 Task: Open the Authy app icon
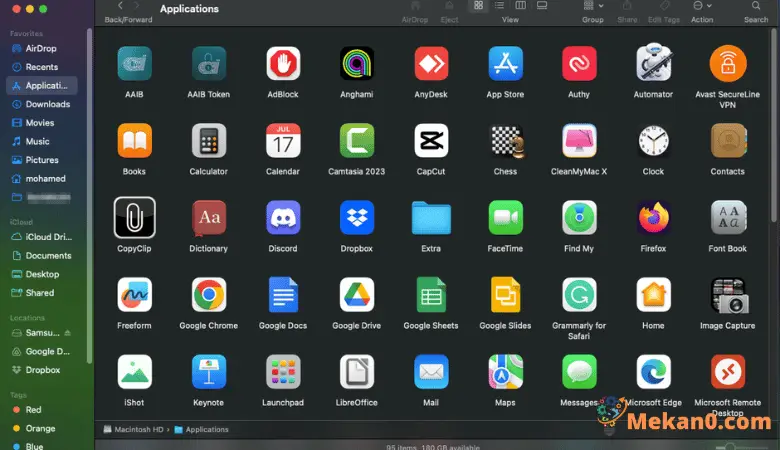click(x=579, y=64)
